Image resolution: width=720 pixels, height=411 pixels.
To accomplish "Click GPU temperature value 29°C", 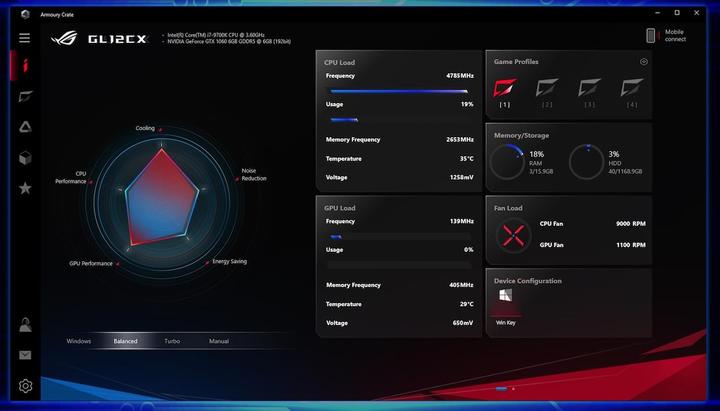I will pos(467,304).
